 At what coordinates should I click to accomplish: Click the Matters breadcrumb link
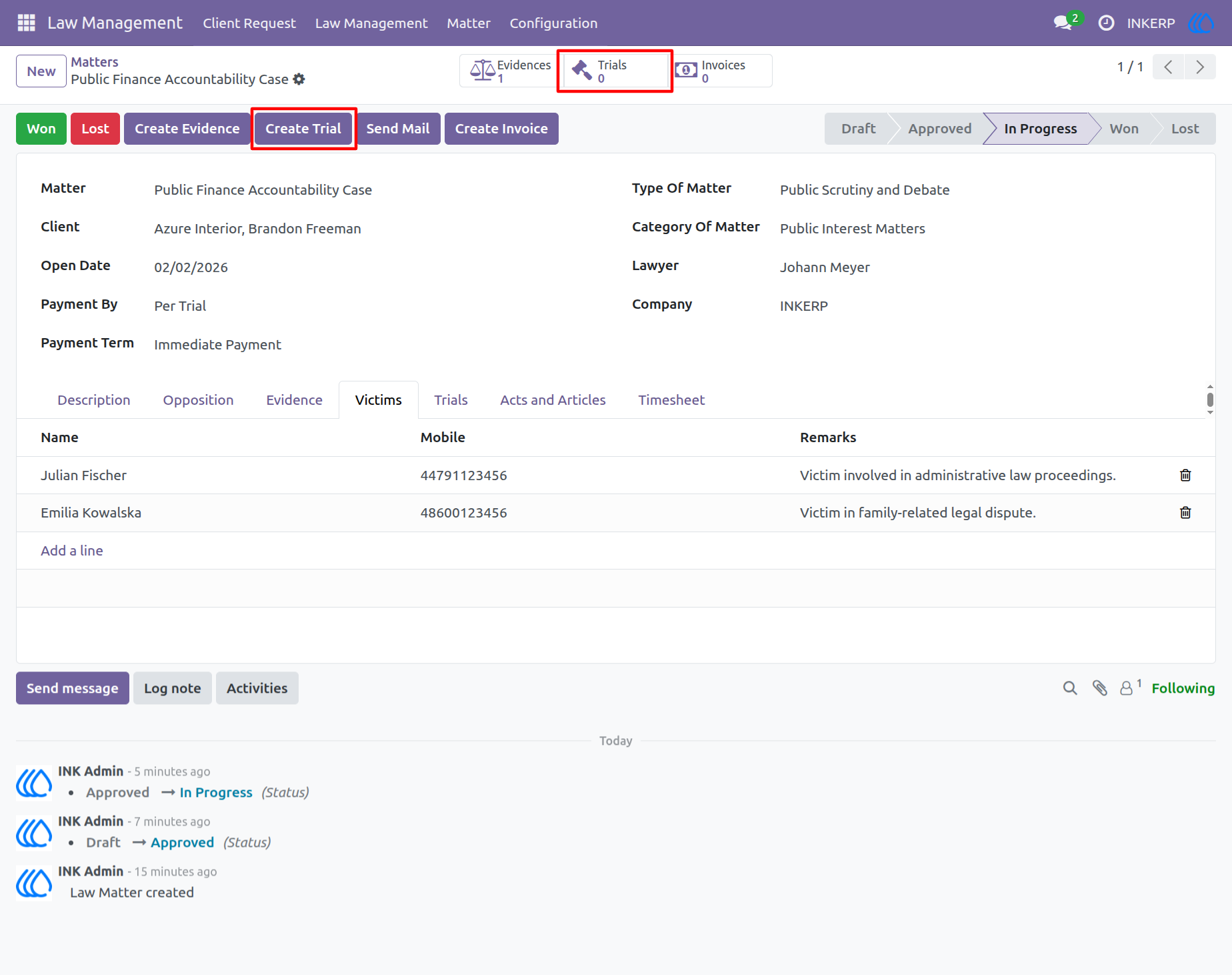95,62
